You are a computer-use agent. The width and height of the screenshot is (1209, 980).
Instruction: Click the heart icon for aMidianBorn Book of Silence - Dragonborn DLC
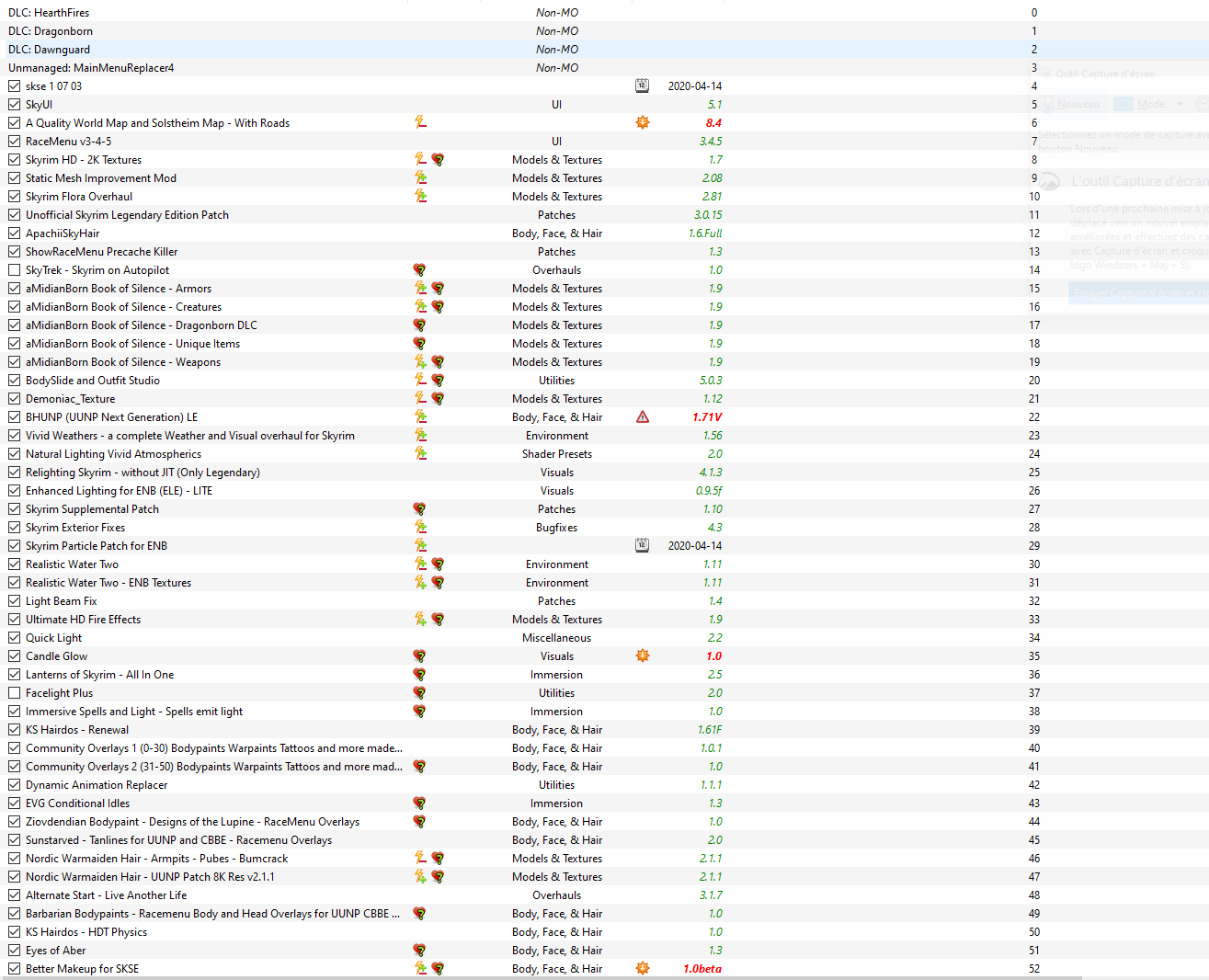(419, 325)
